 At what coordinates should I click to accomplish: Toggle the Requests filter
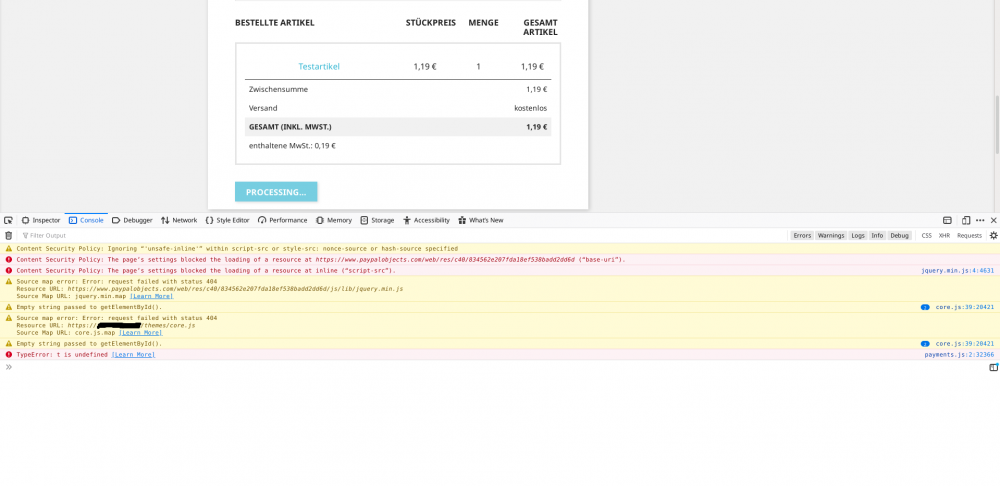click(969, 235)
